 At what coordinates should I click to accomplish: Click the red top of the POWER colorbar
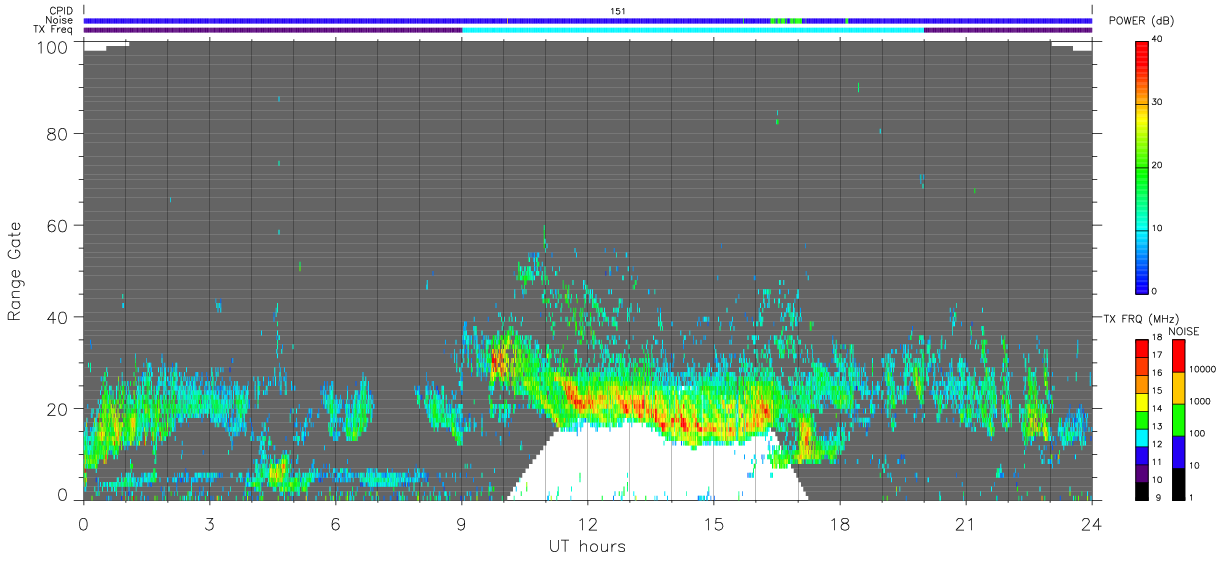[x=1142, y=55]
